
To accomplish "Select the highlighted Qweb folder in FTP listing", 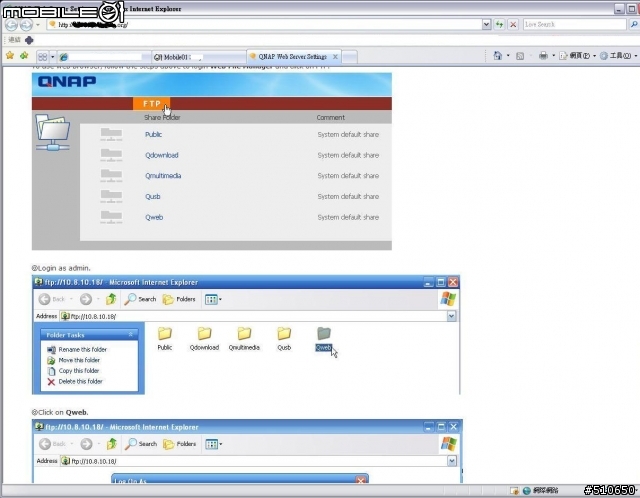I will (324, 338).
